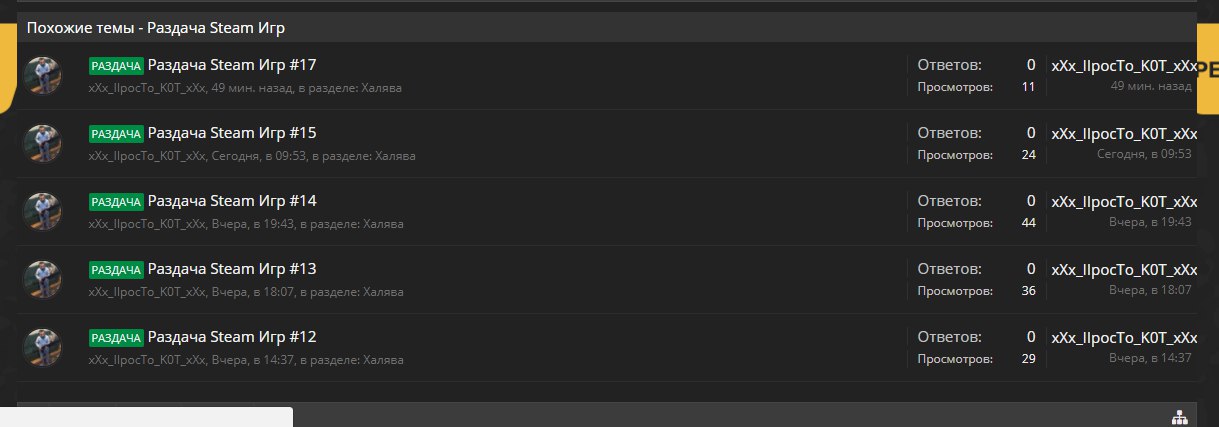The image size is (1219, 427).
Task: Click avatar beside Раздача Steam Игр #12
Action: coord(43,348)
